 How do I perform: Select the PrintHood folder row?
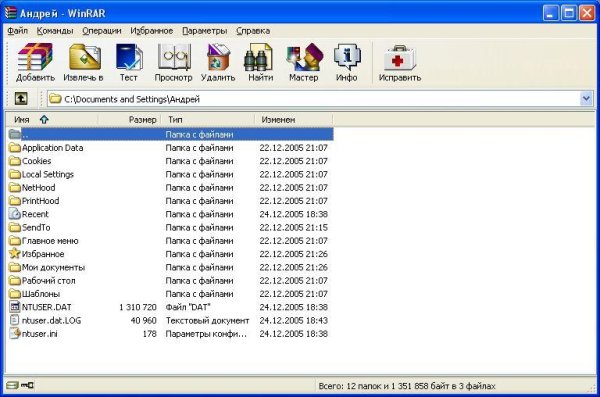coord(170,201)
